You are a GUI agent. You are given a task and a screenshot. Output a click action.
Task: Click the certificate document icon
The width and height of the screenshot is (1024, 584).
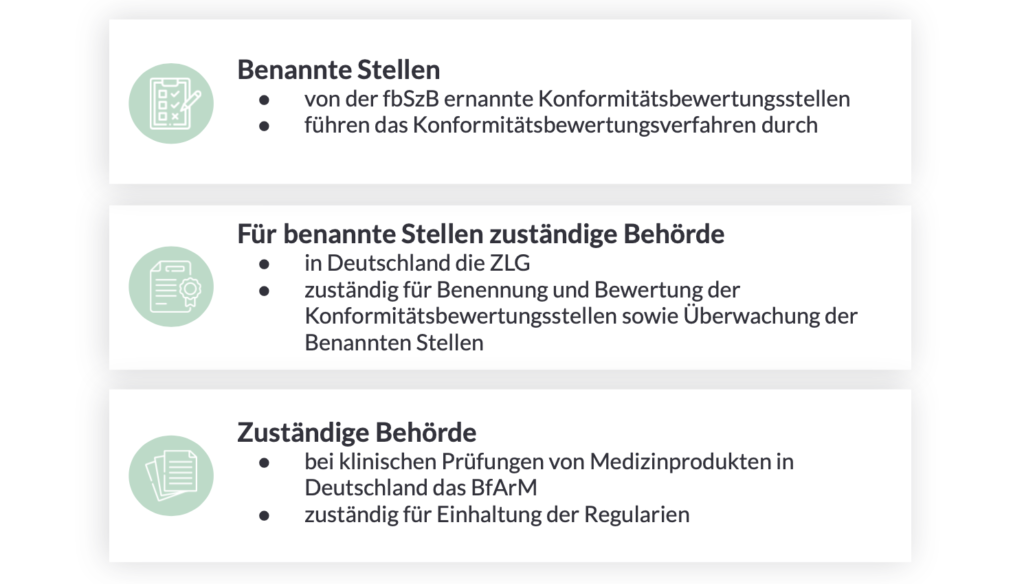click(171, 286)
